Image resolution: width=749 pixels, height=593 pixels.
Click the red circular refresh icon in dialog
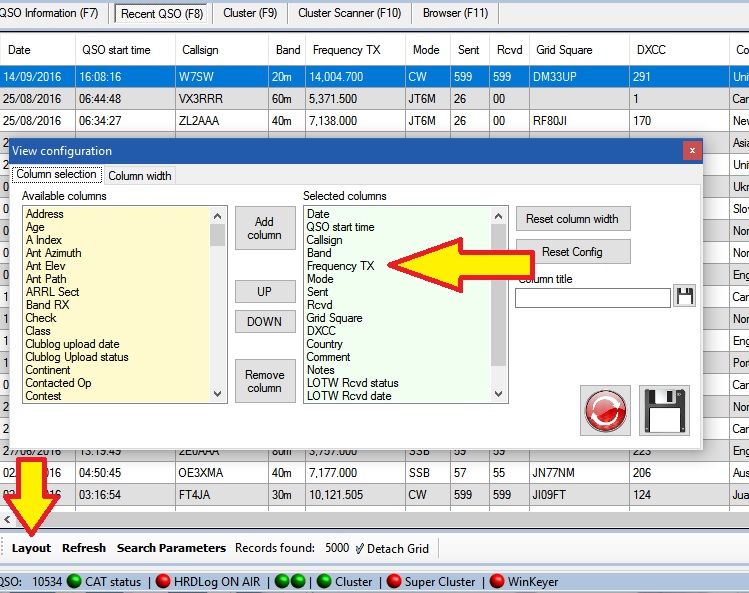click(605, 410)
